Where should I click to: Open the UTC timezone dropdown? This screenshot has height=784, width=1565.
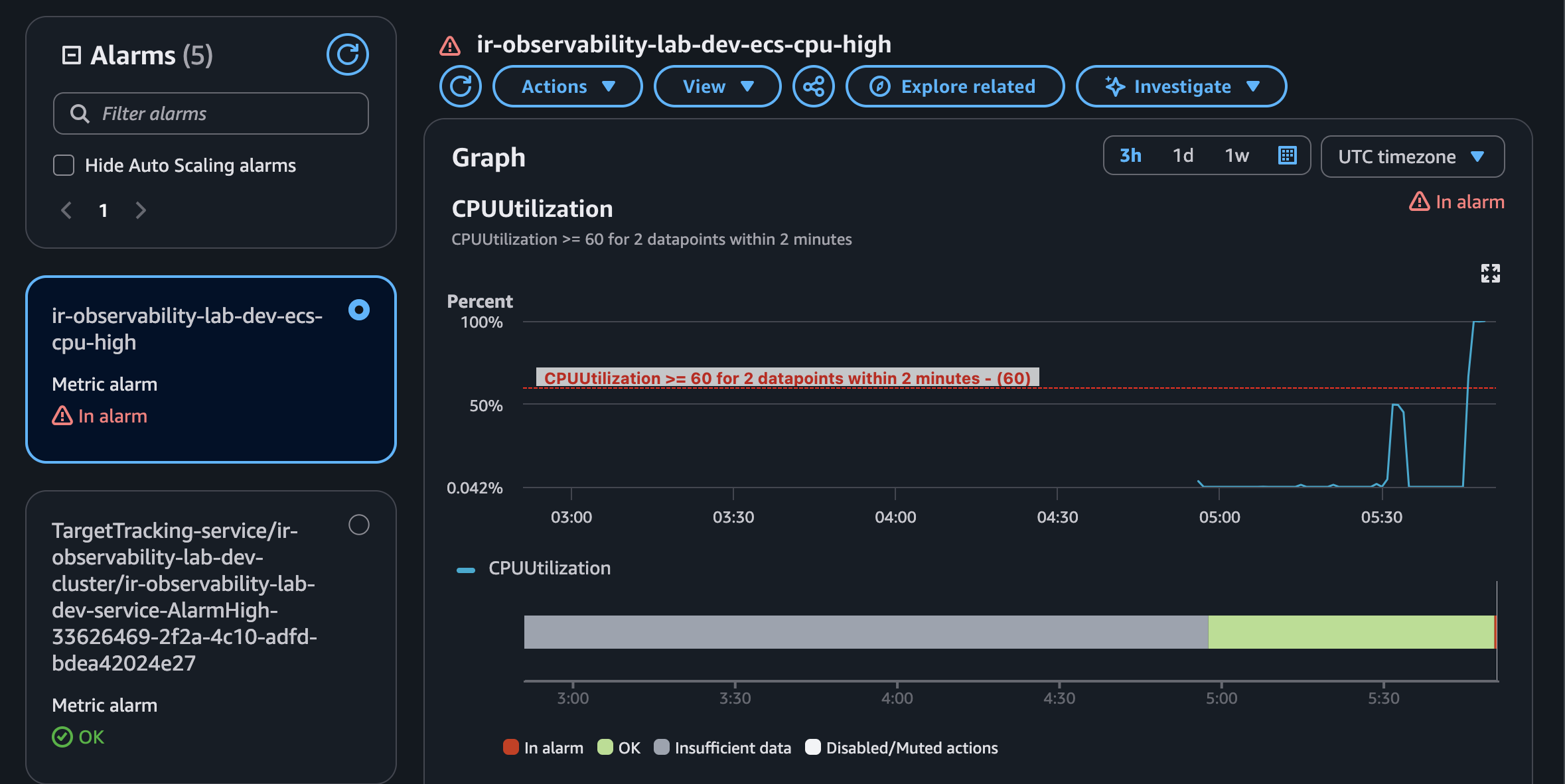pyautogui.click(x=1412, y=157)
